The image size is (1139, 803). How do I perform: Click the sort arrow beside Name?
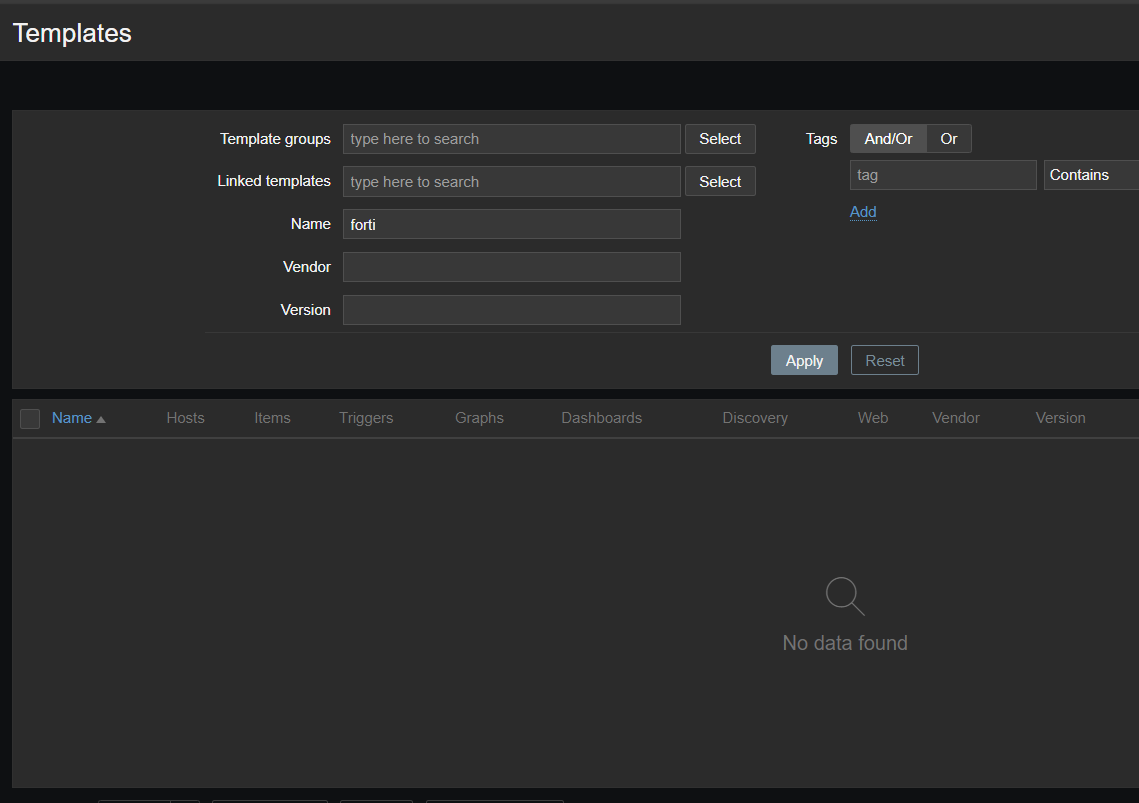click(x=101, y=419)
